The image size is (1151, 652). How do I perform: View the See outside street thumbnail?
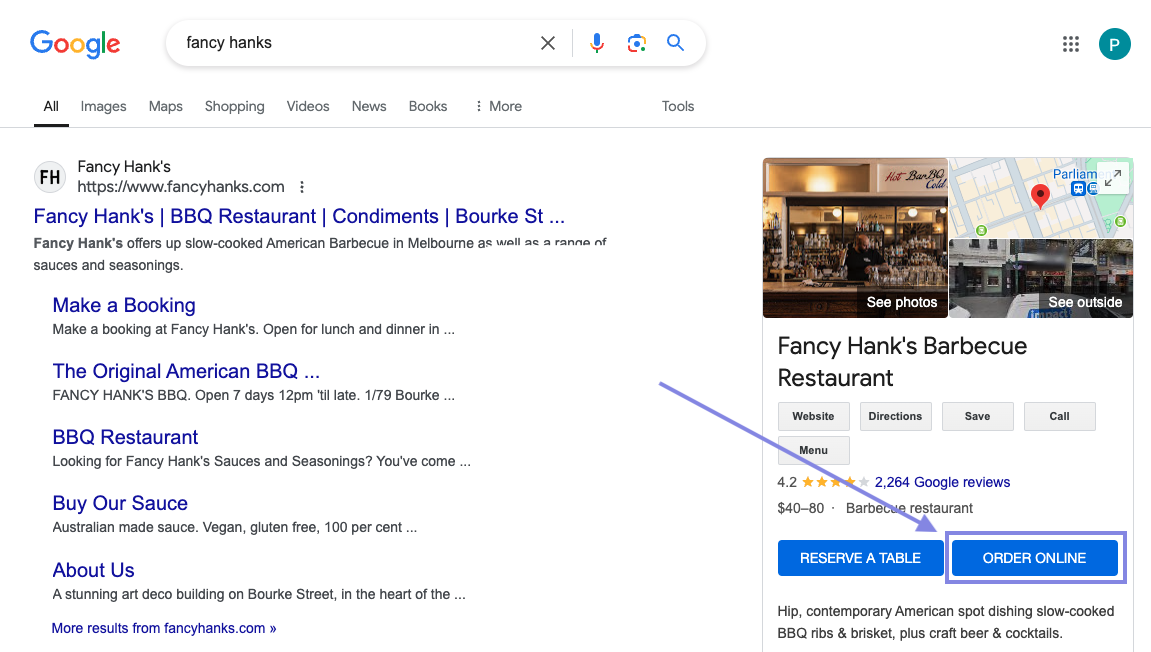[x=1041, y=278]
